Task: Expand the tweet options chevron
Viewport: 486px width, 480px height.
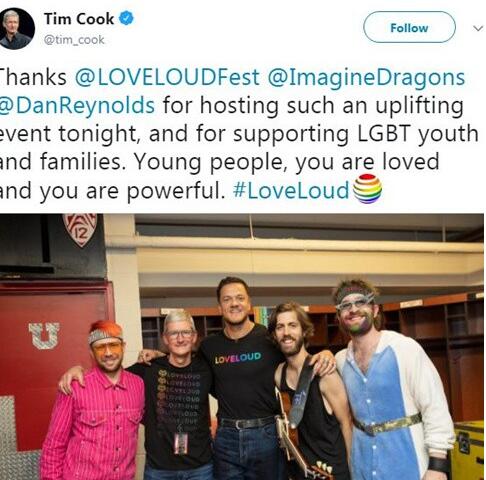Action: [x=478, y=28]
